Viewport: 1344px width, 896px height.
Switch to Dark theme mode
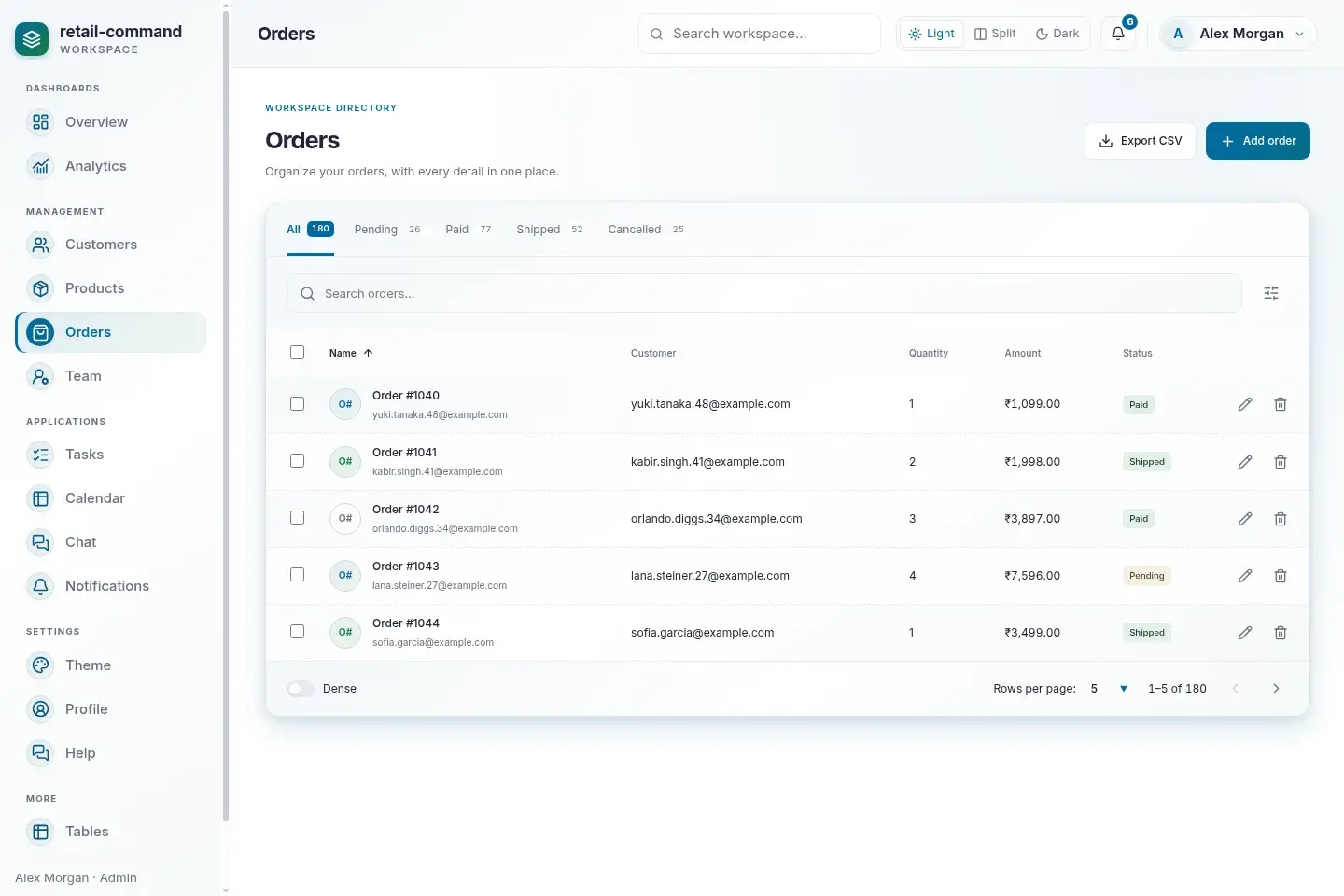coord(1057,34)
